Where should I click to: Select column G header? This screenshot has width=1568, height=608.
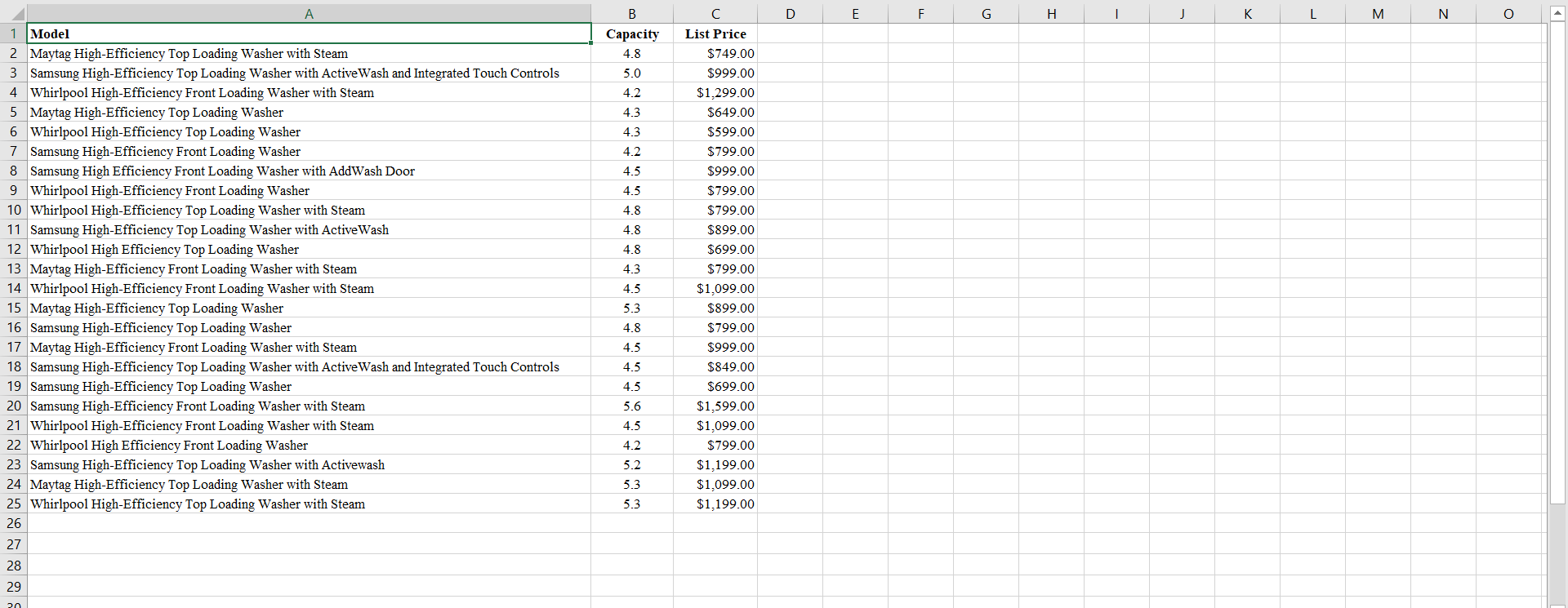986,14
